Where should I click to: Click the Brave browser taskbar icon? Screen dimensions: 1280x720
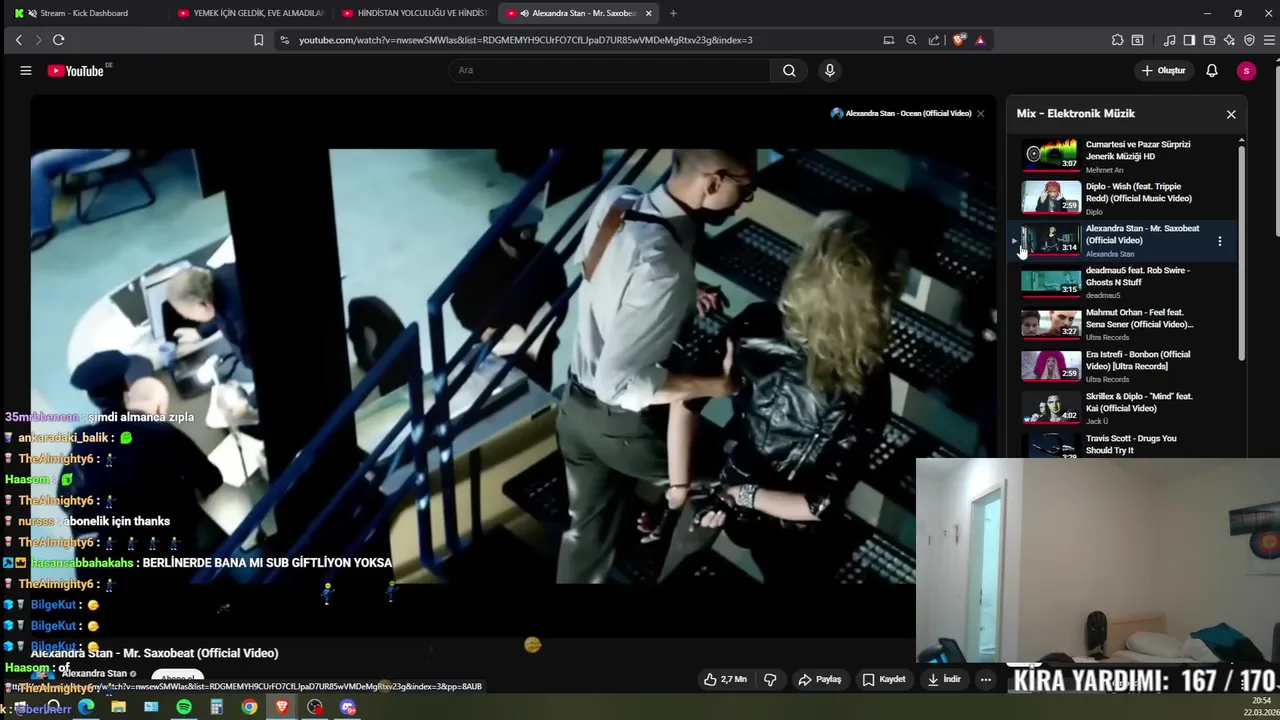(x=282, y=707)
